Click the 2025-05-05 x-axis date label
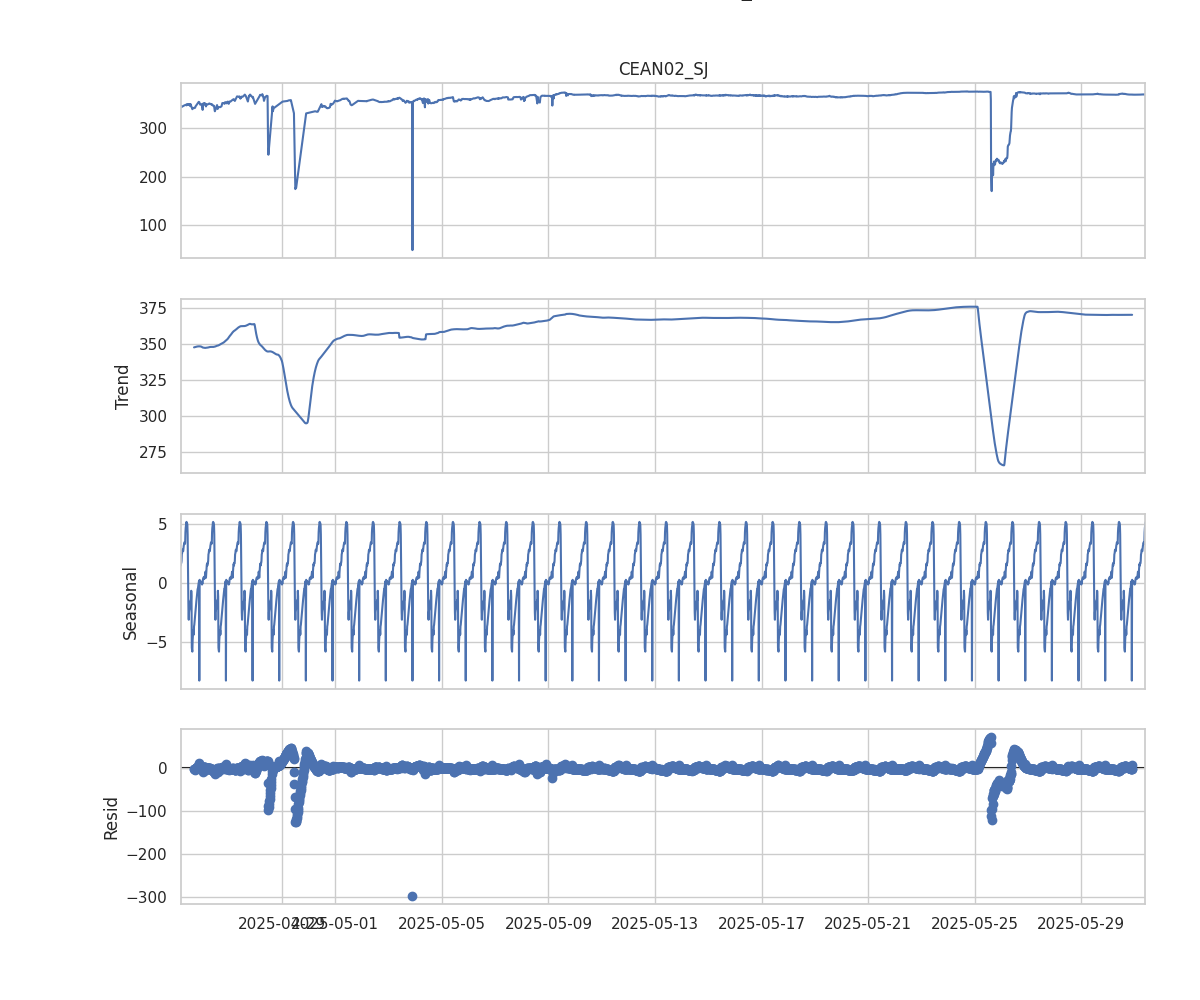This screenshot has width=1200, height=1000. coord(442,923)
